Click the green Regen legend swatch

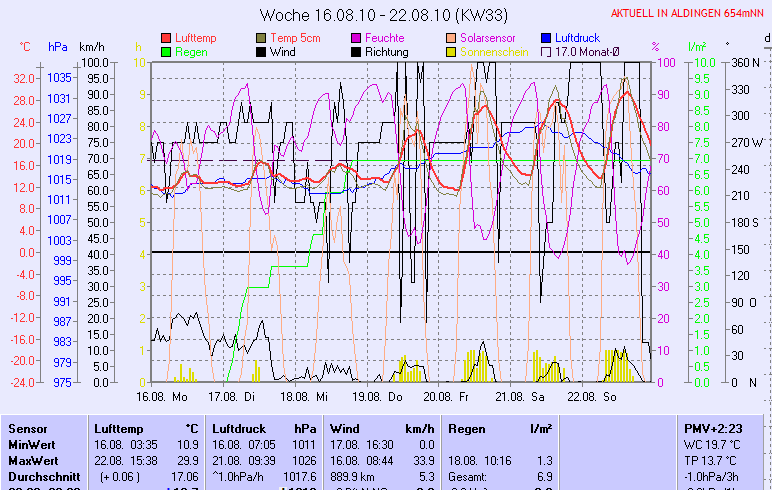(x=166, y=51)
